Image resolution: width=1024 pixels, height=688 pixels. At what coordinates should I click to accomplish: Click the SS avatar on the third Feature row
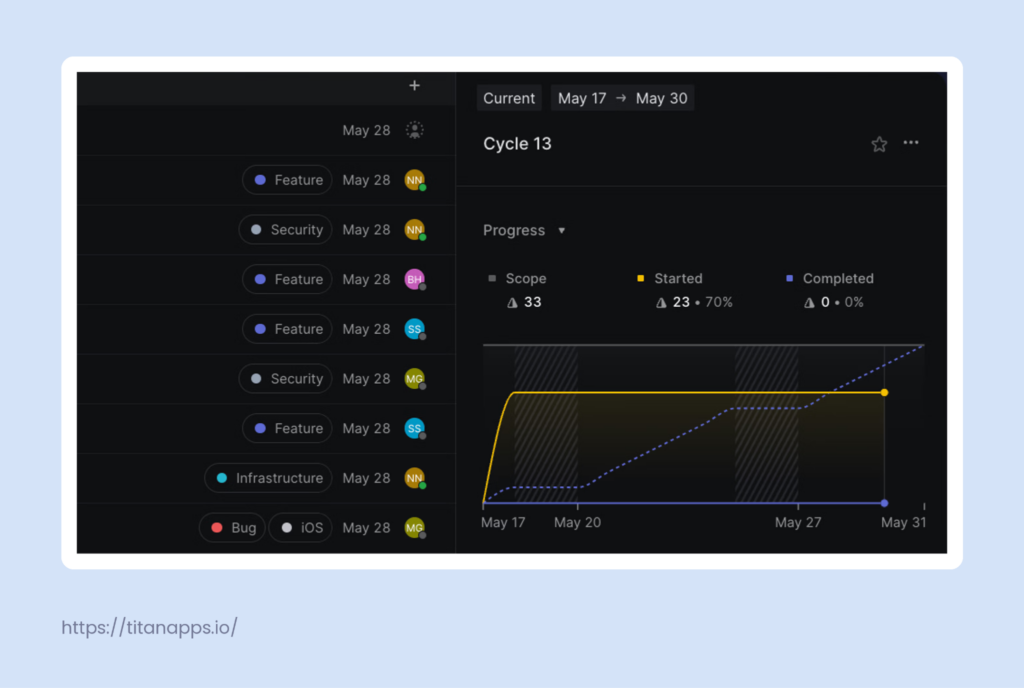point(415,328)
